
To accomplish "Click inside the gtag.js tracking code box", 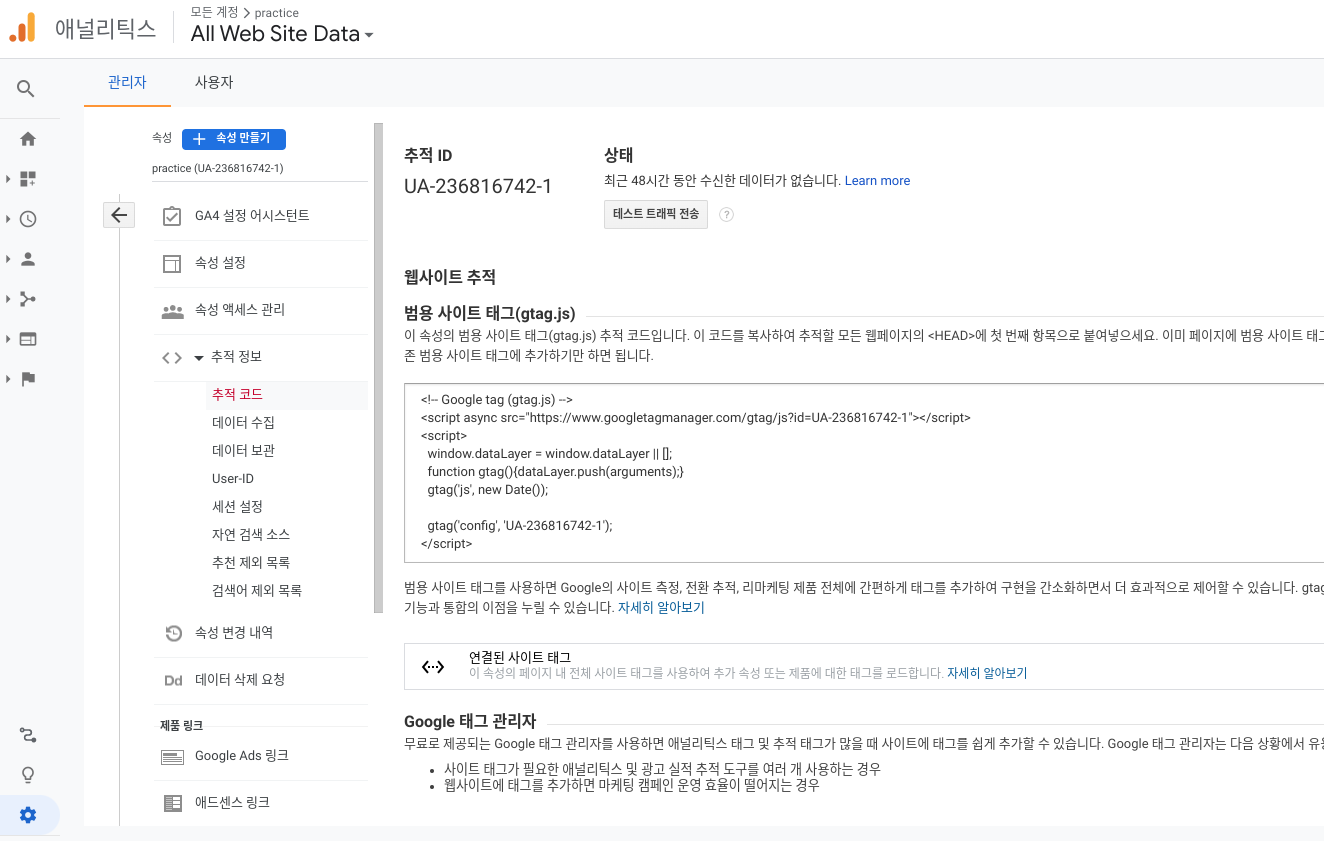I will tap(864, 473).
